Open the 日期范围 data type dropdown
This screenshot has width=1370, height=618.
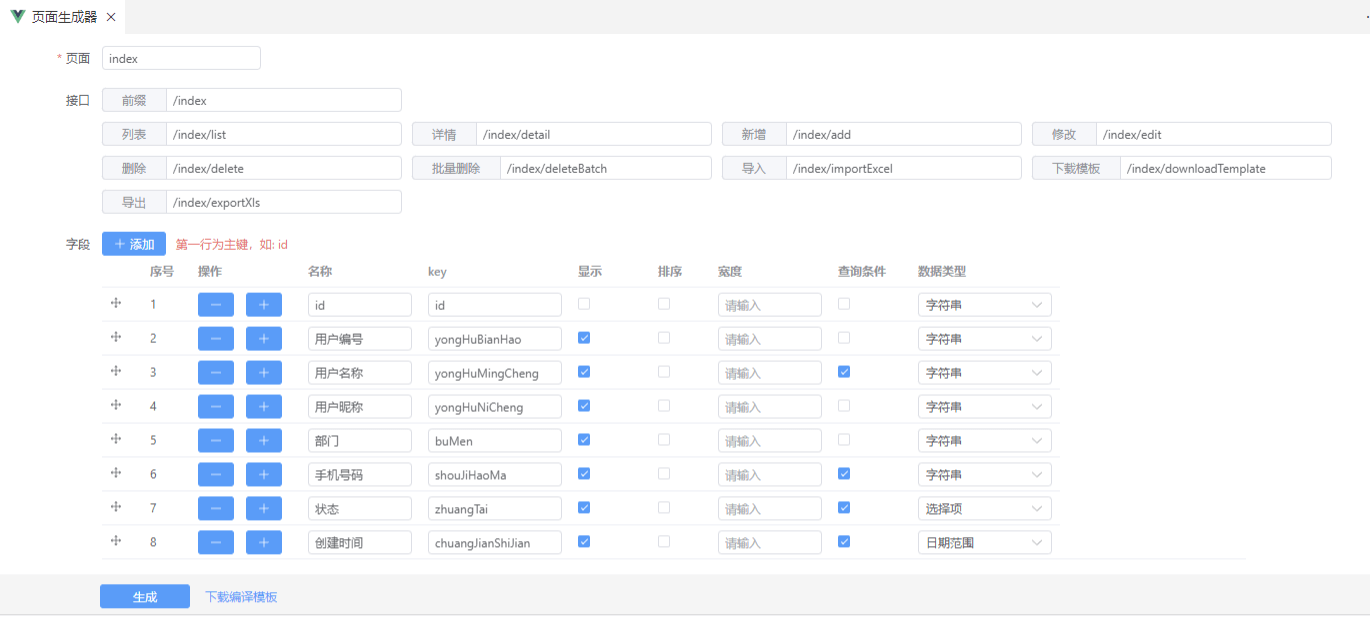click(x=984, y=543)
